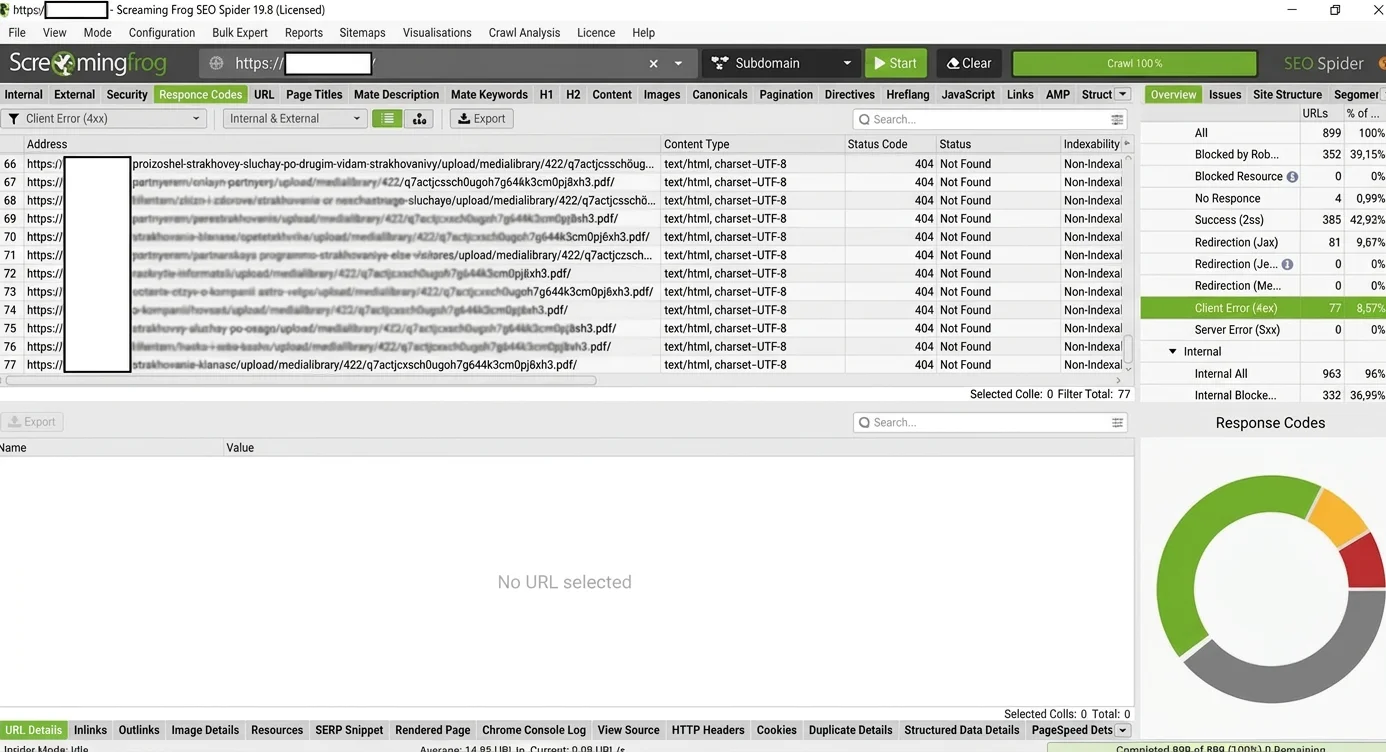Collapse the Internal tree section
The image size is (1386, 752).
(x=1173, y=352)
